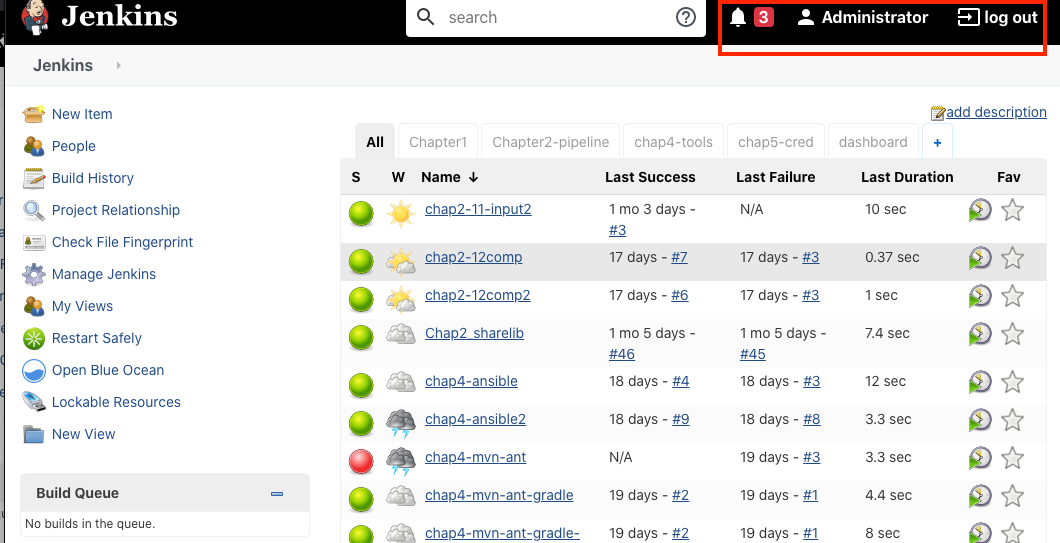The width and height of the screenshot is (1060, 543).
Task: Sort jobs by Name column header
Action: pyautogui.click(x=449, y=177)
